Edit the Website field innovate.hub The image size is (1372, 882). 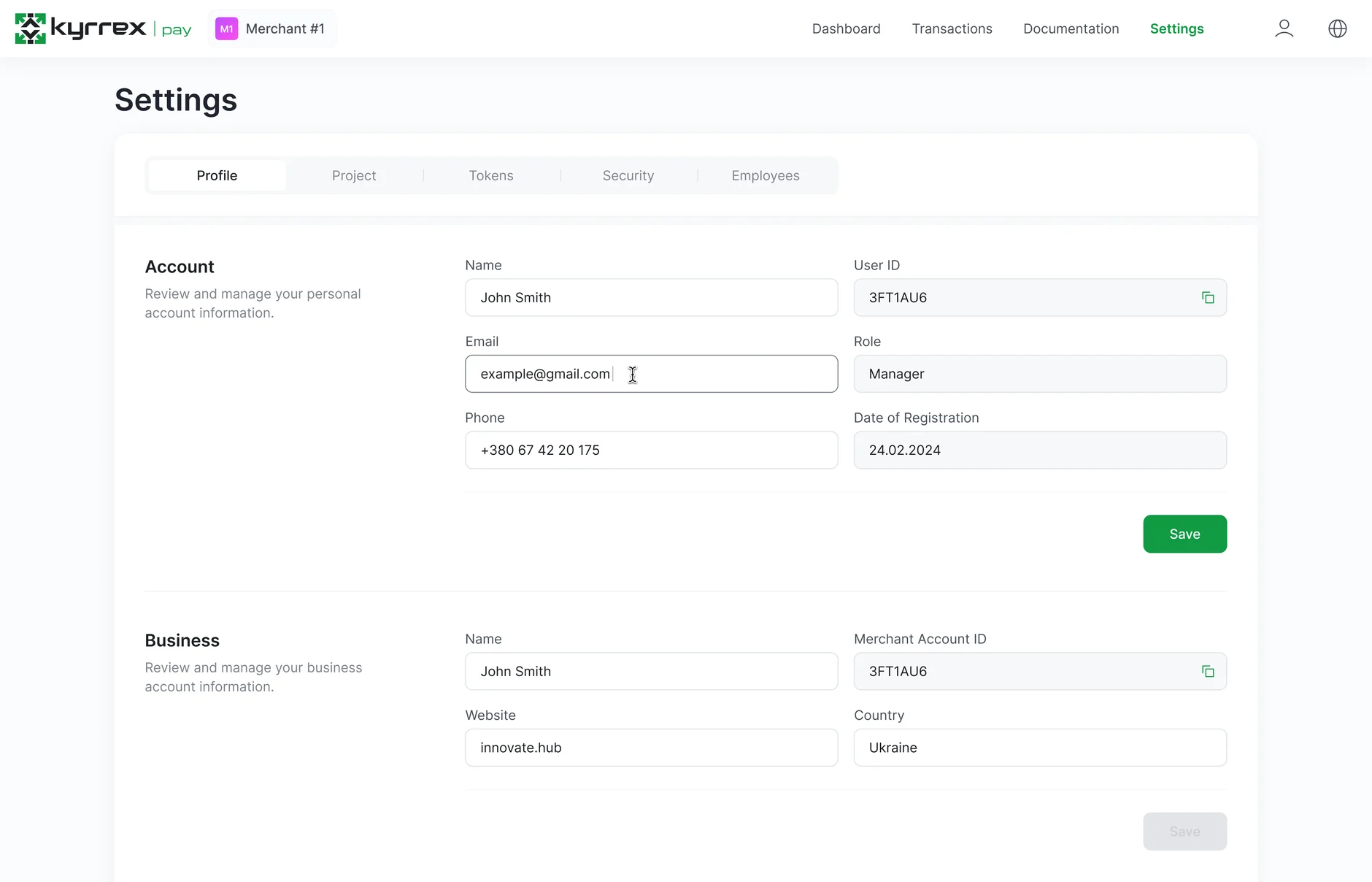651,747
